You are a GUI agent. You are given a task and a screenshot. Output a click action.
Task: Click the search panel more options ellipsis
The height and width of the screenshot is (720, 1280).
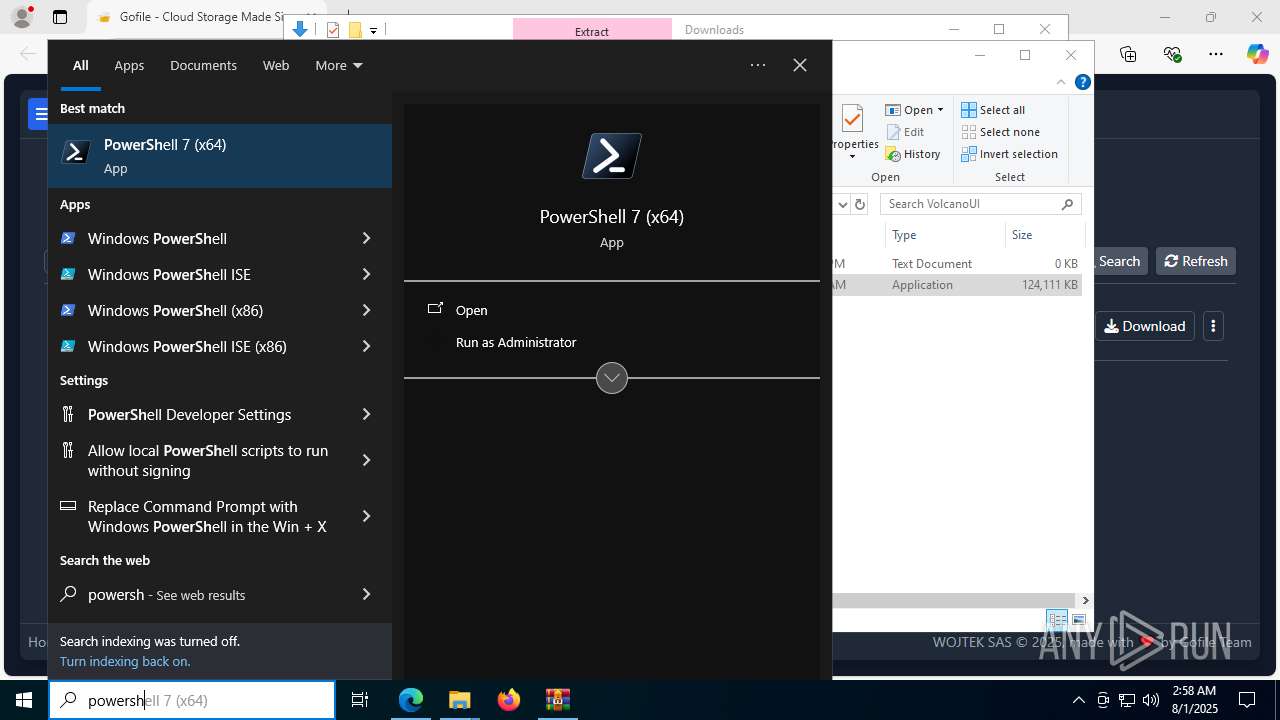click(x=758, y=65)
